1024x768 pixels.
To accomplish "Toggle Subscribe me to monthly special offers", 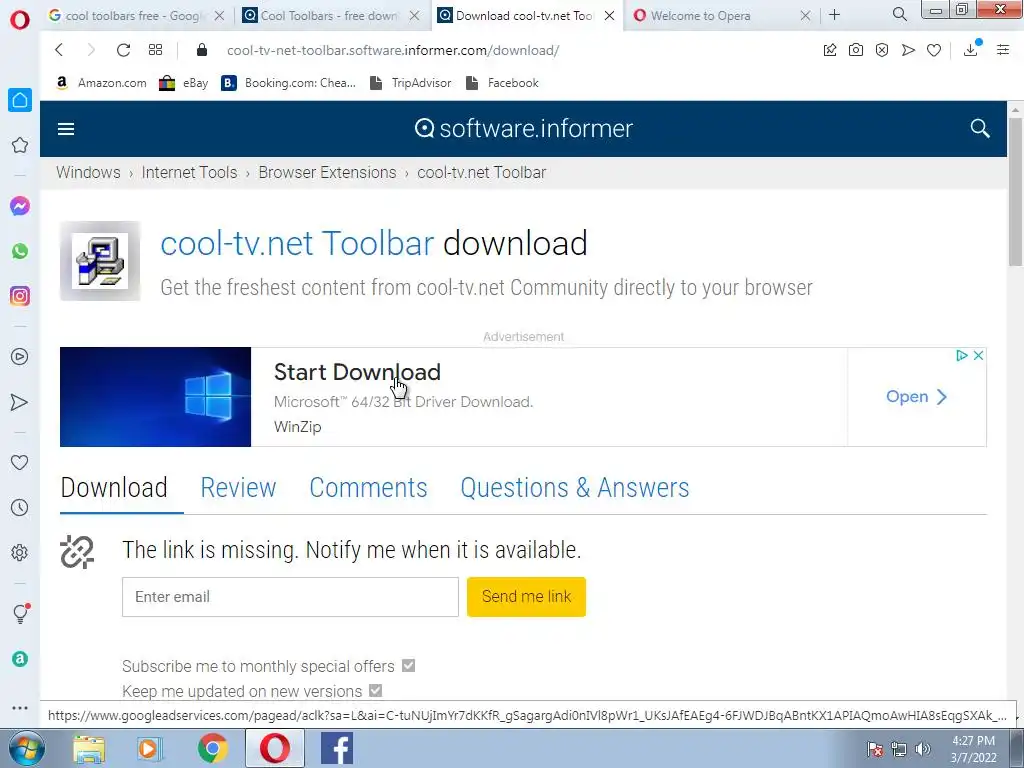I will click(x=408, y=665).
